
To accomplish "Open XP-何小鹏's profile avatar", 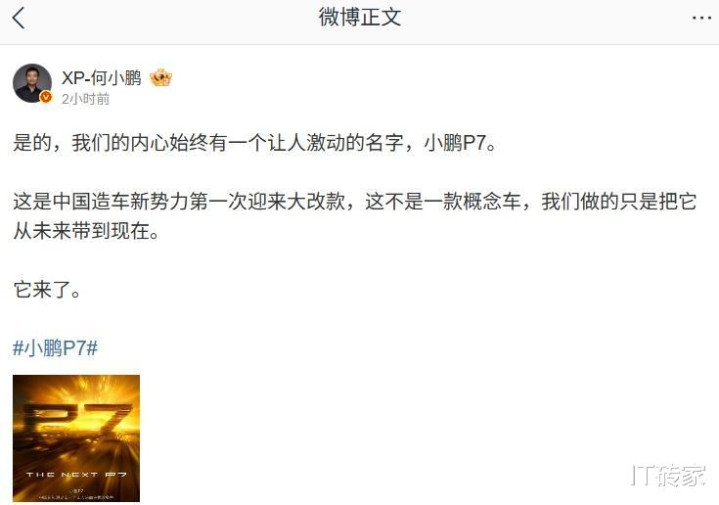I will coord(32,83).
